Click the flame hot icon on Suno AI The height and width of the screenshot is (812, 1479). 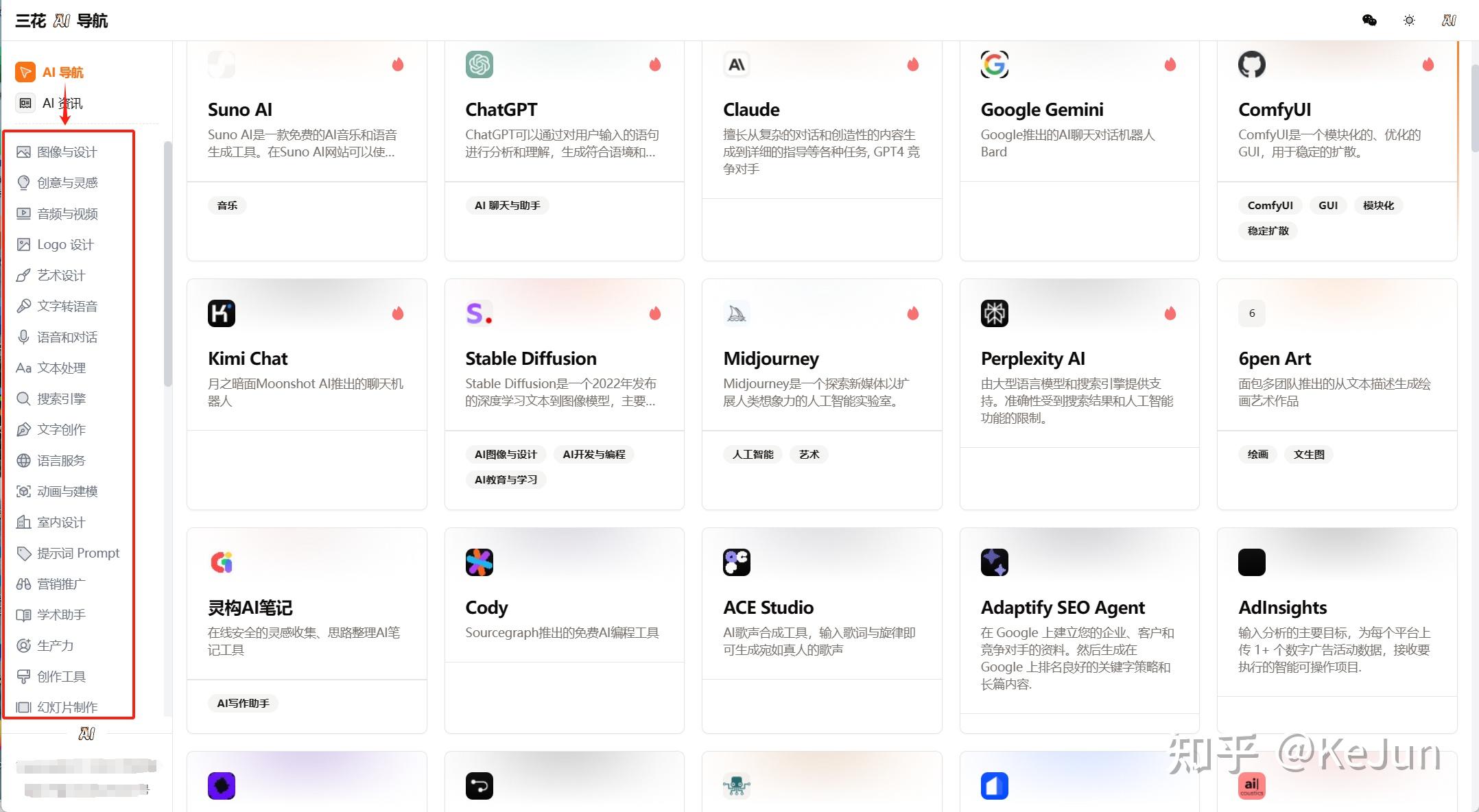click(398, 64)
